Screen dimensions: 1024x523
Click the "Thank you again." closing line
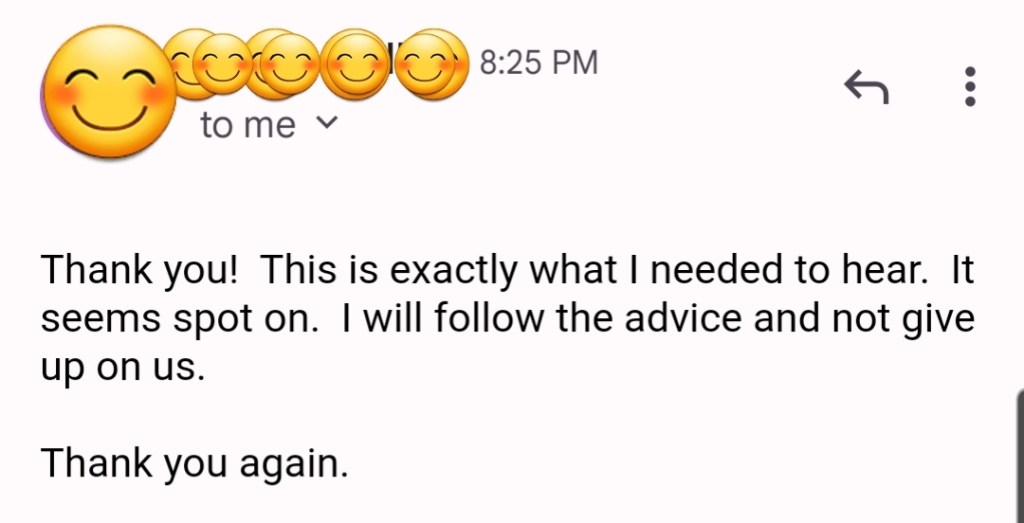[195, 464]
